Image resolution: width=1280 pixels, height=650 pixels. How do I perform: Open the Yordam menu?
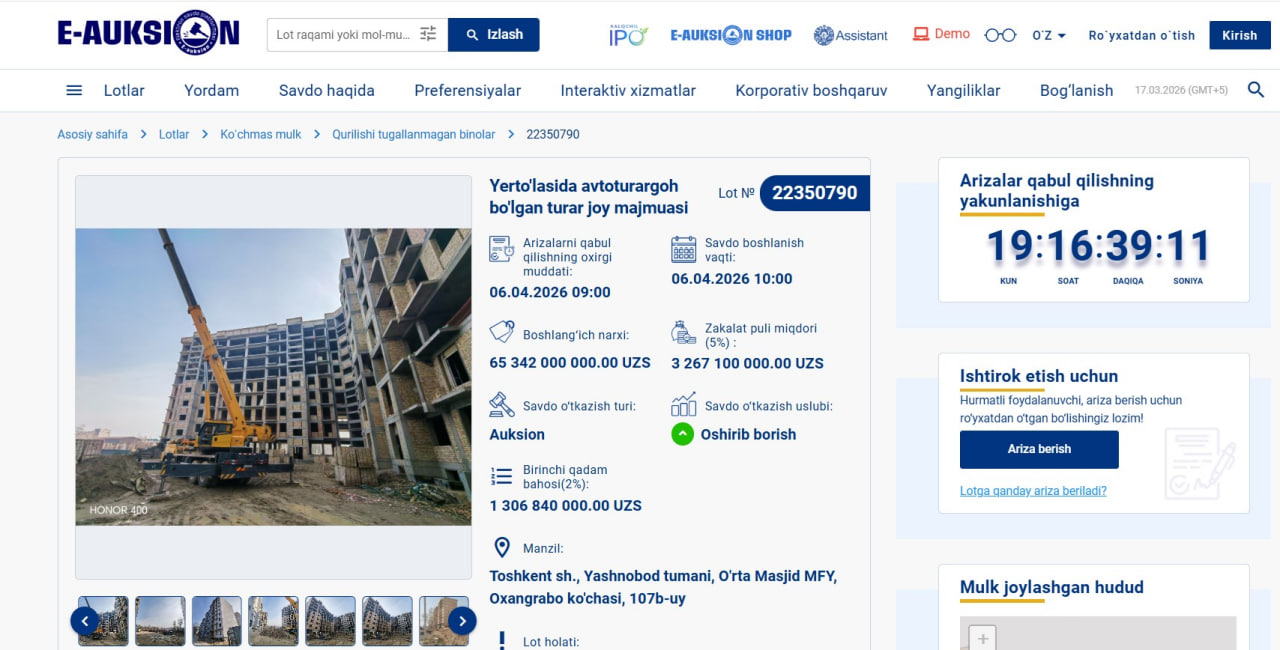[x=211, y=90]
